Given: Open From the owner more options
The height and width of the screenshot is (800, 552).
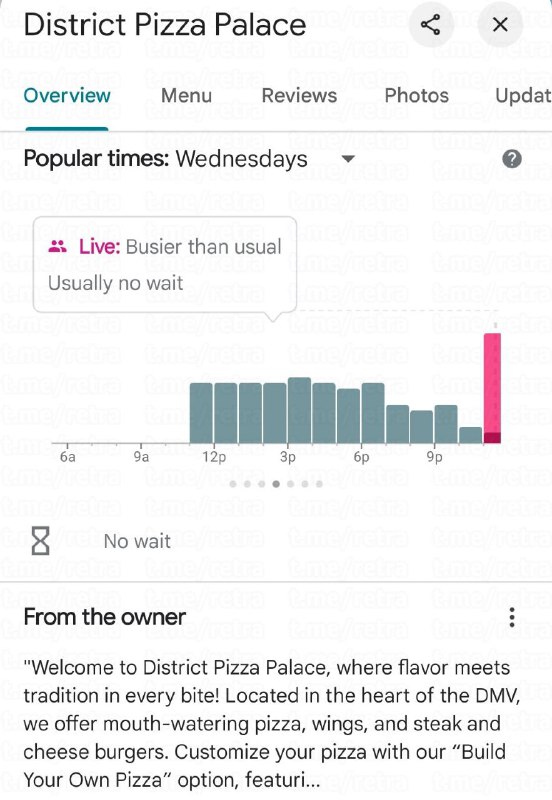Looking at the screenshot, I should [x=512, y=617].
